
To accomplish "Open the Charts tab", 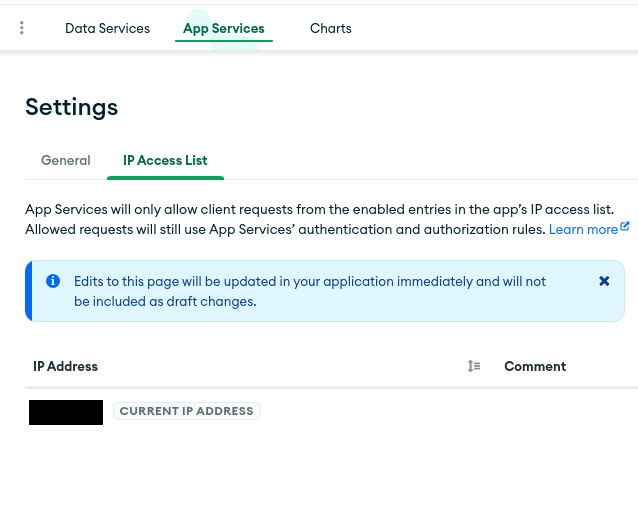I will pyautogui.click(x=330, y=28).
